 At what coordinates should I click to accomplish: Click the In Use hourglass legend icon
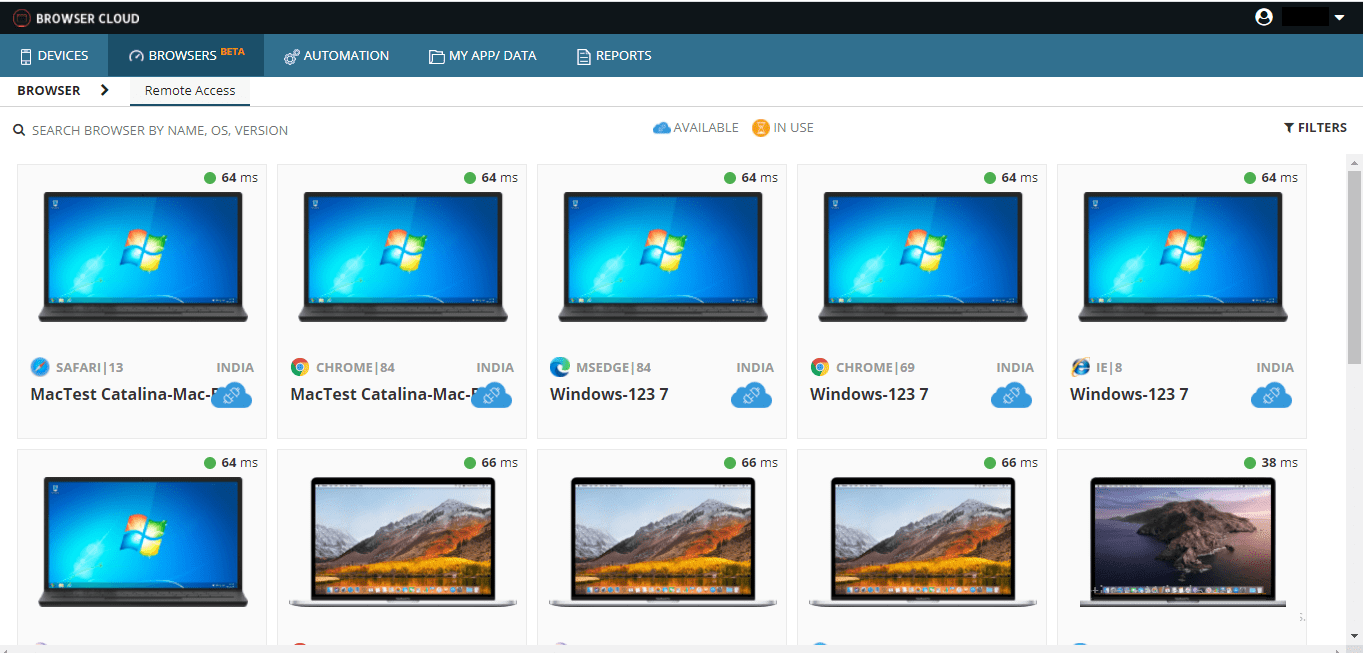(761, 128)
